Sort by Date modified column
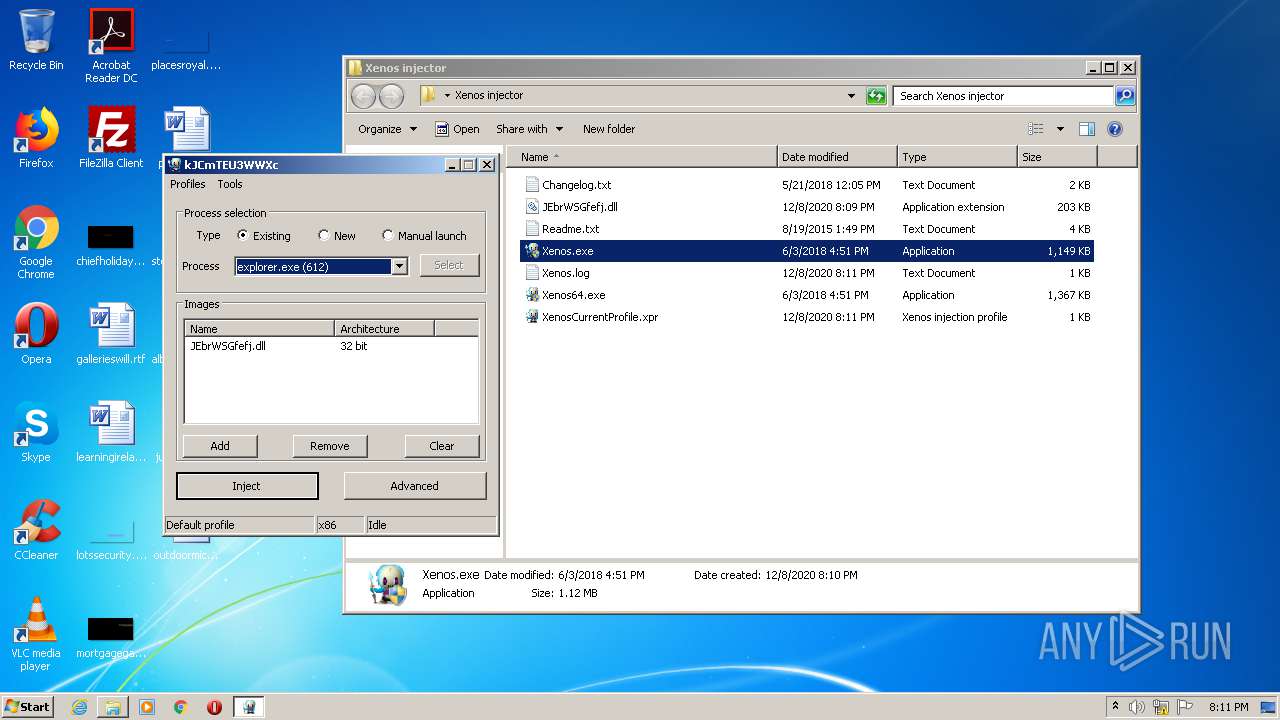 [x=837, y=157]
